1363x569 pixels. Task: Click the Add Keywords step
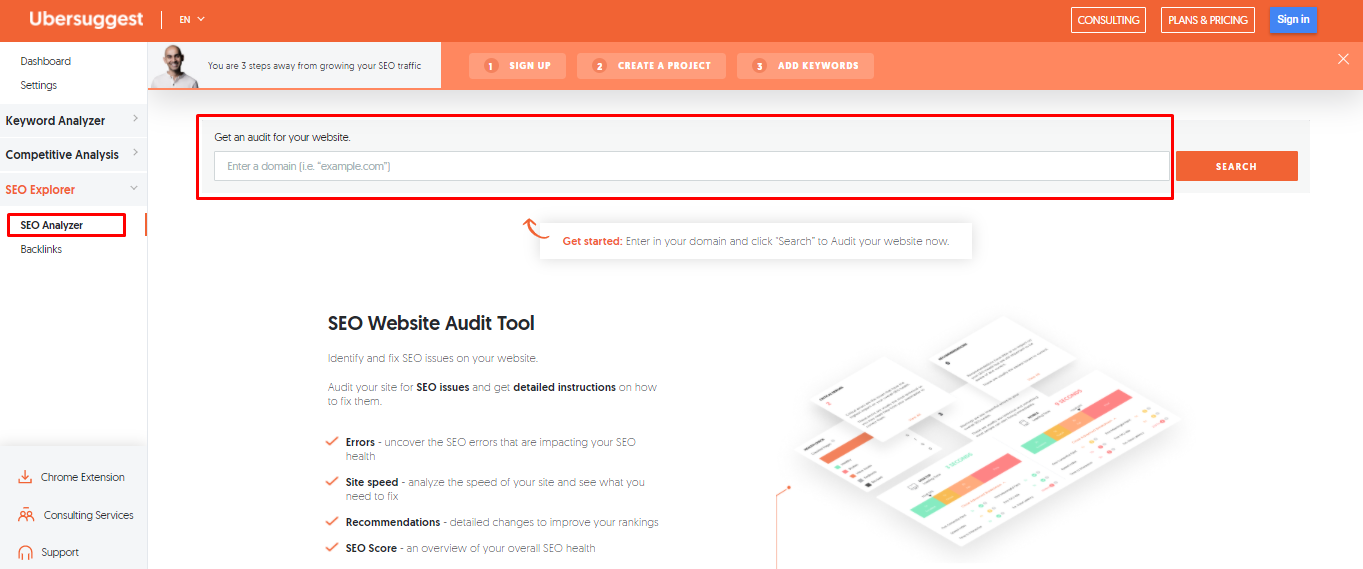coord(805,66)
